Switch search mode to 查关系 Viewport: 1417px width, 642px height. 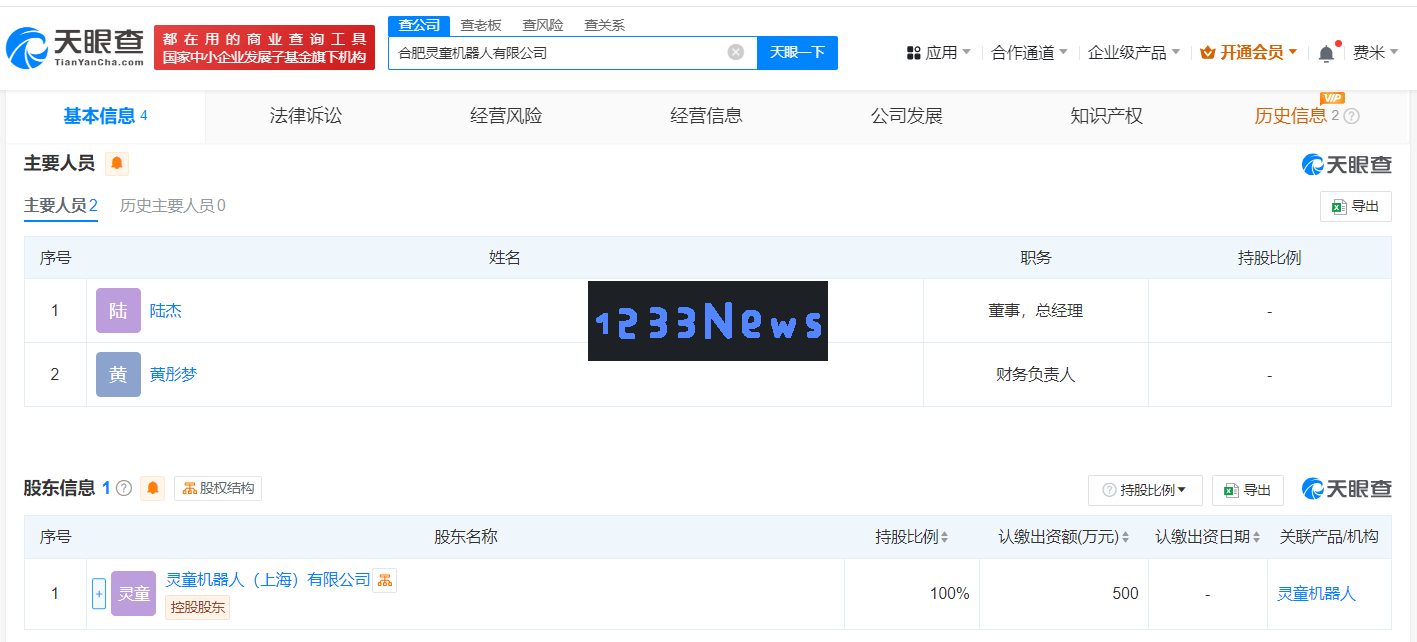click(x=605, y=25)
